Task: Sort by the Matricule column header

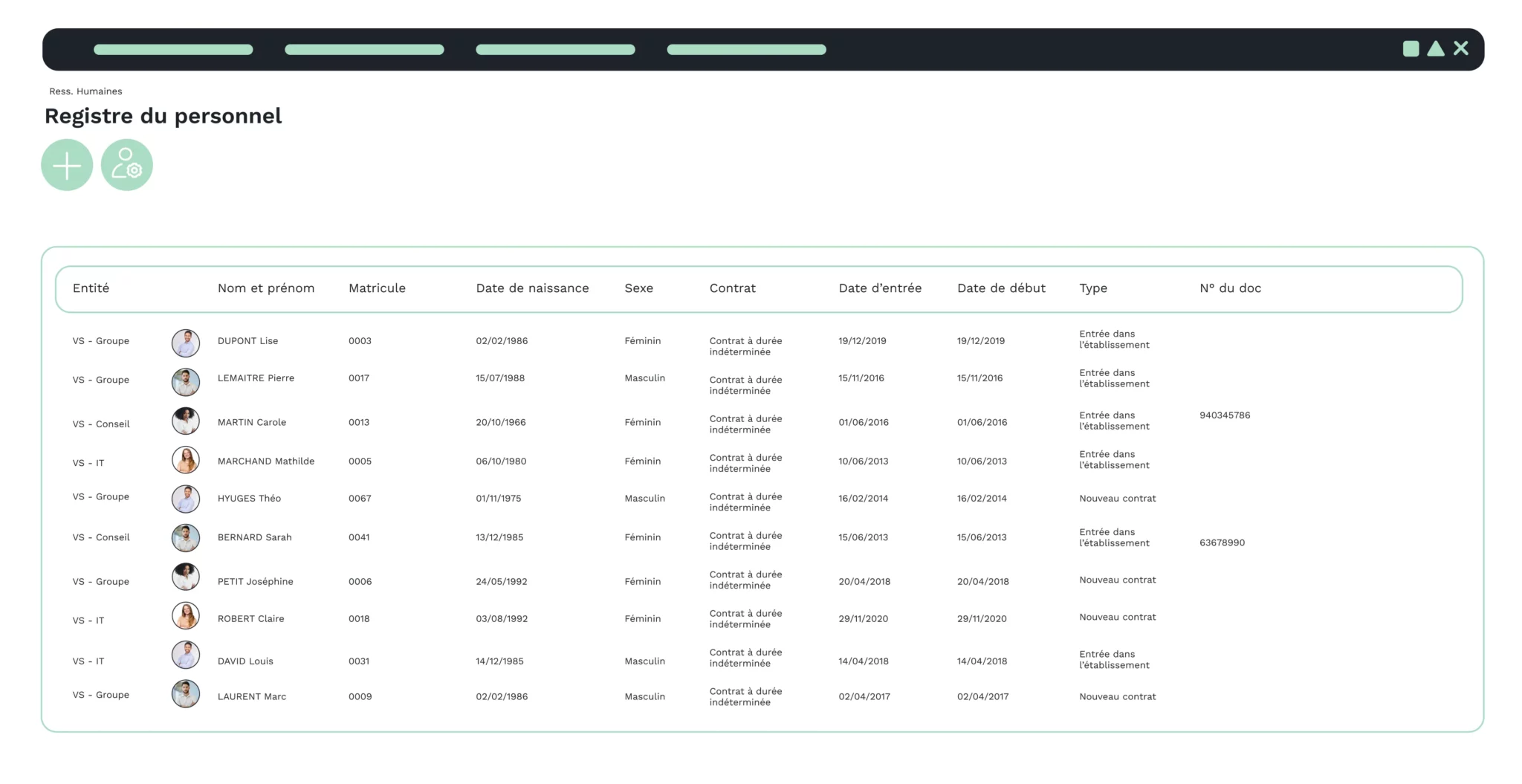Action: coord(377,288)
